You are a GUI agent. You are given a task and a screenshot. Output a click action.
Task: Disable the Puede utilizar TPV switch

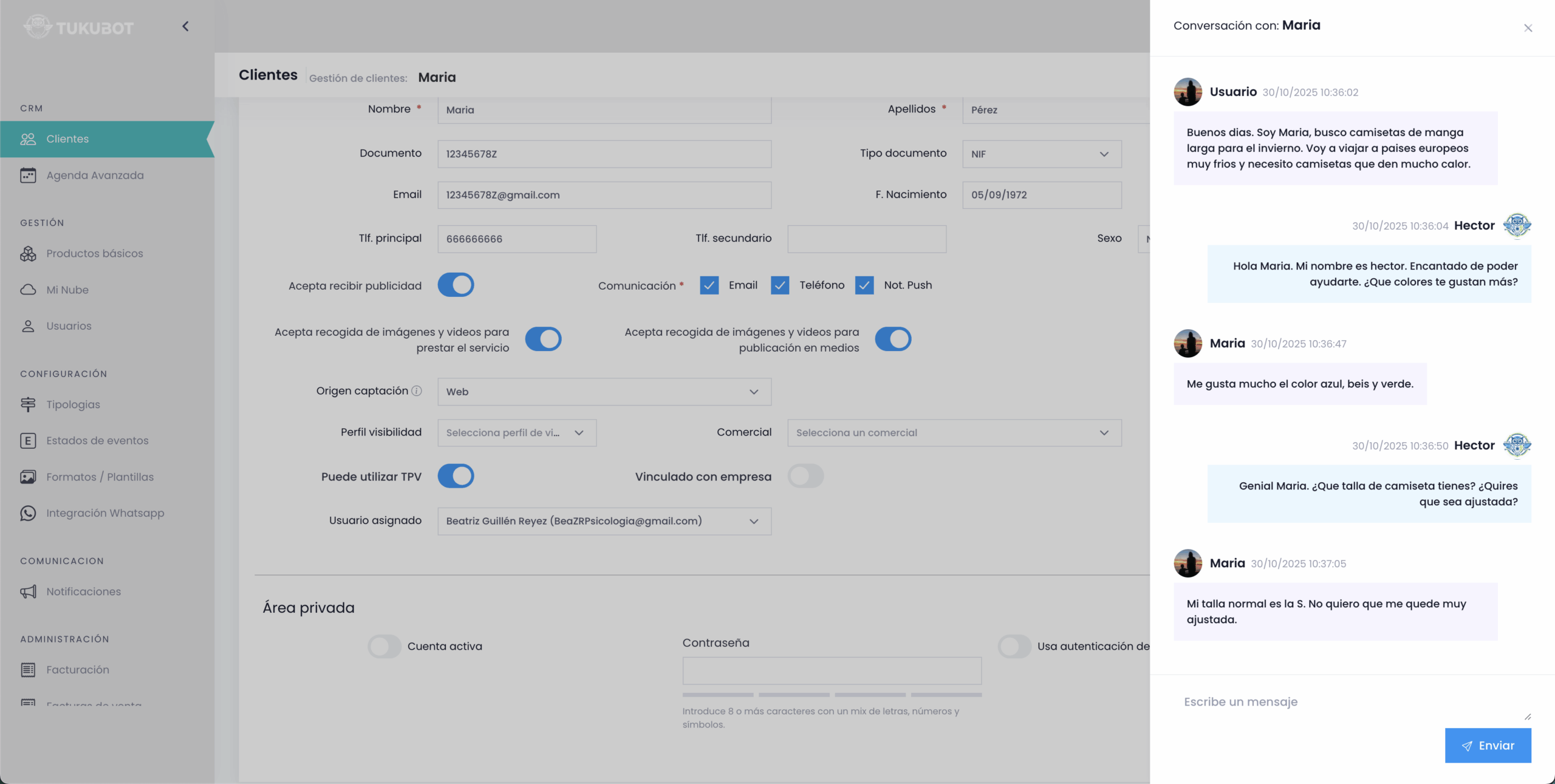click(x=456, y=476)
